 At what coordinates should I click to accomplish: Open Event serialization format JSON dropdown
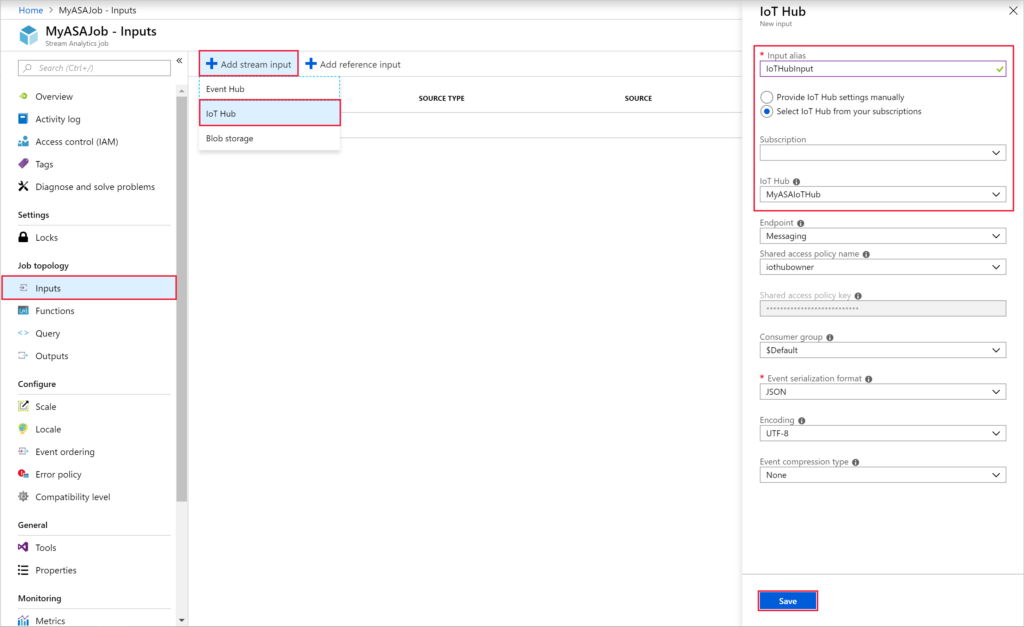click(x=883, y=392)
